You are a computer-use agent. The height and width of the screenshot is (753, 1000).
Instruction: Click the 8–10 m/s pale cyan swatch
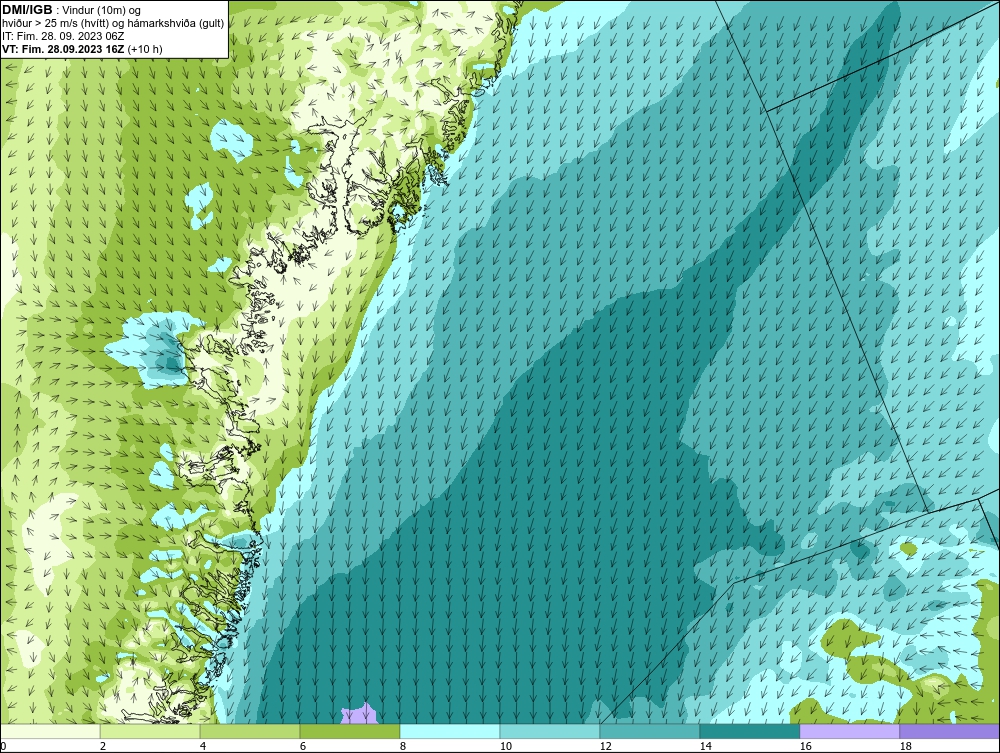(450, 731)
